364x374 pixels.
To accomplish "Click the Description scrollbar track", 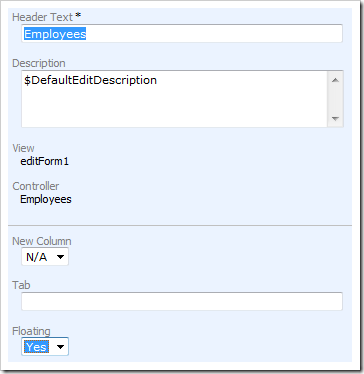I will pos(335,99).
